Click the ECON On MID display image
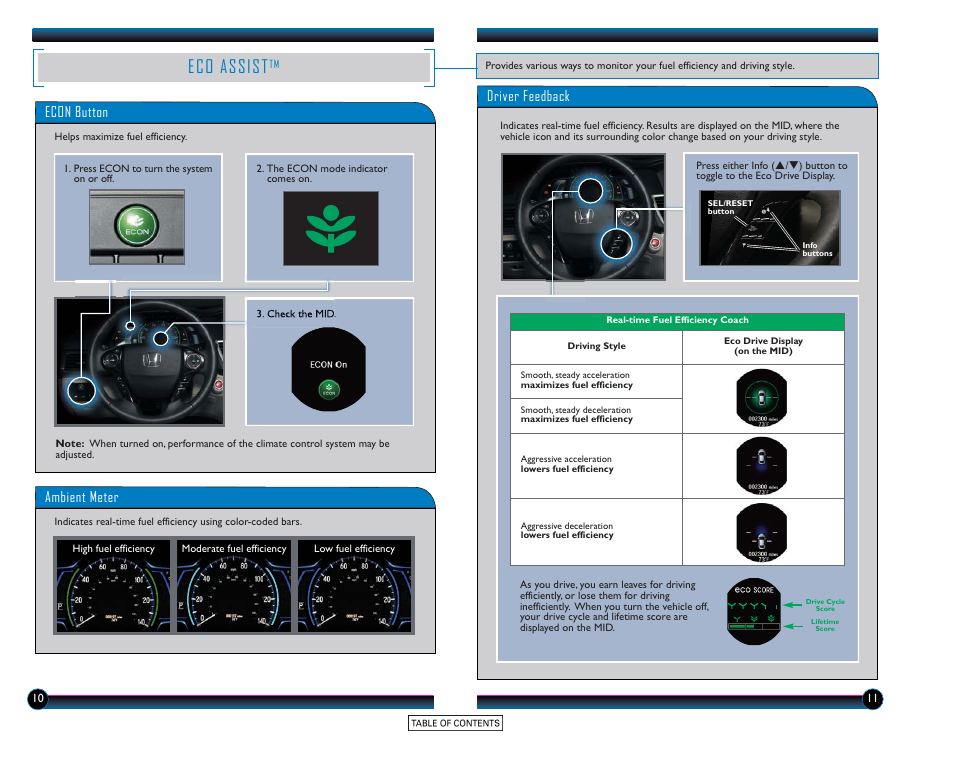Viewport: 954px width, 781px height. (329, 369)
